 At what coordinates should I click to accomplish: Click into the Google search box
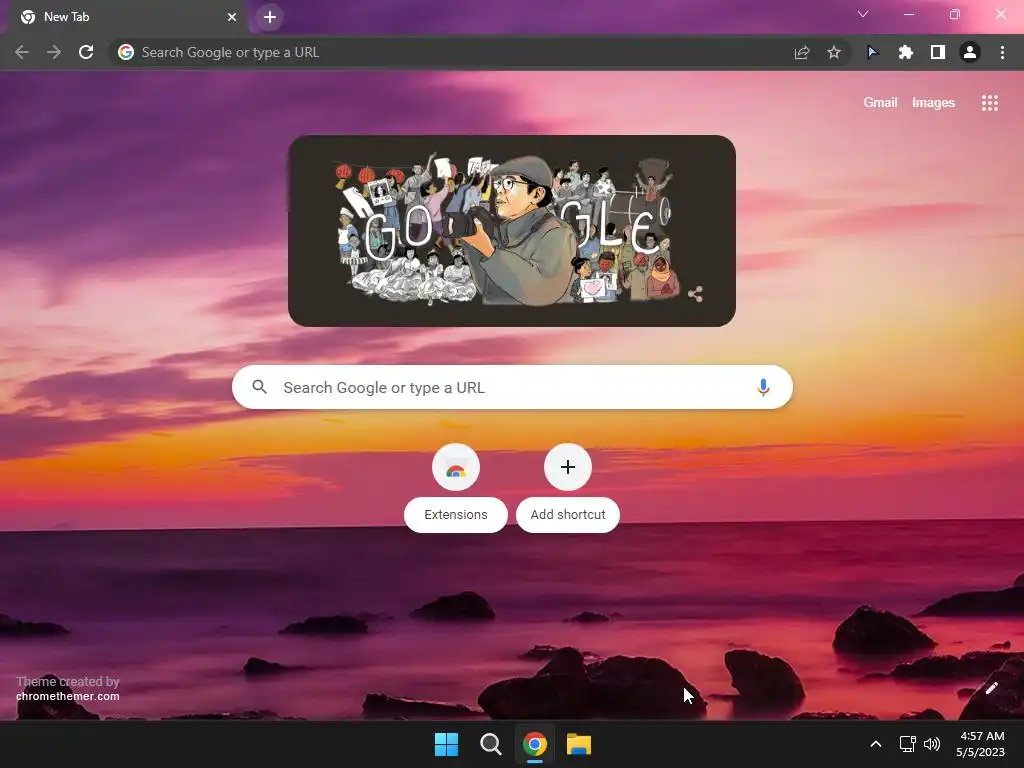tap(512, 387)
